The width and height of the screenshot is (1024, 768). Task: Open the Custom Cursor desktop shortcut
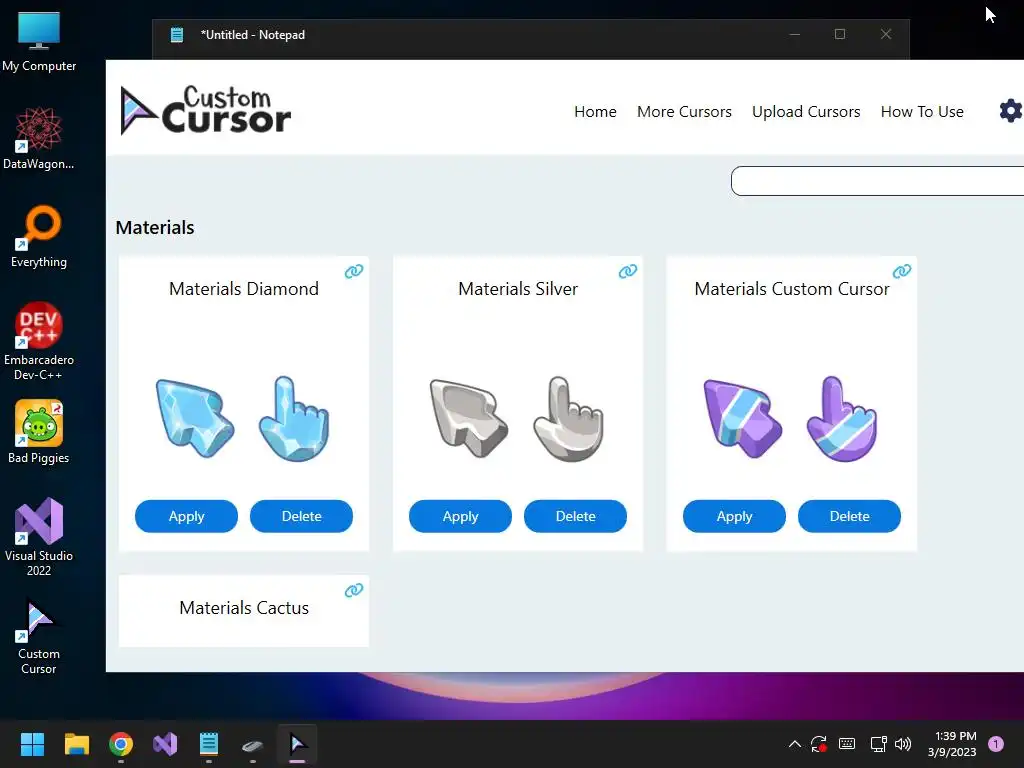pyautogui.click(x=39, y=635)
